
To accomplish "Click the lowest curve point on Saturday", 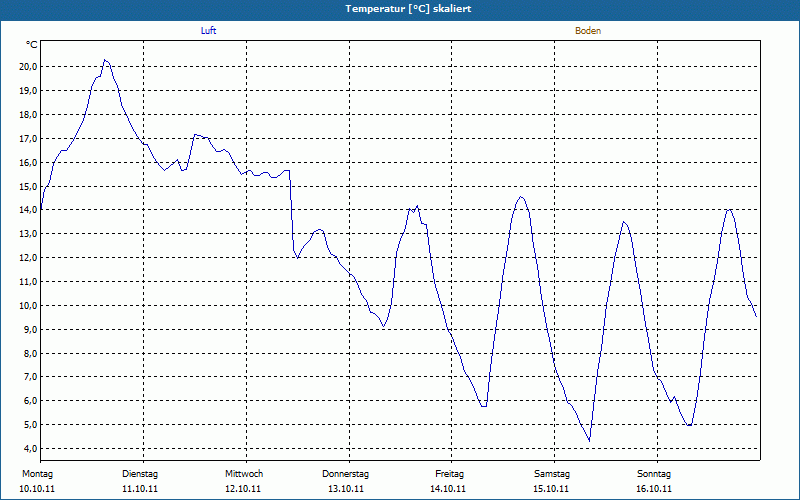I will point(589,441).
